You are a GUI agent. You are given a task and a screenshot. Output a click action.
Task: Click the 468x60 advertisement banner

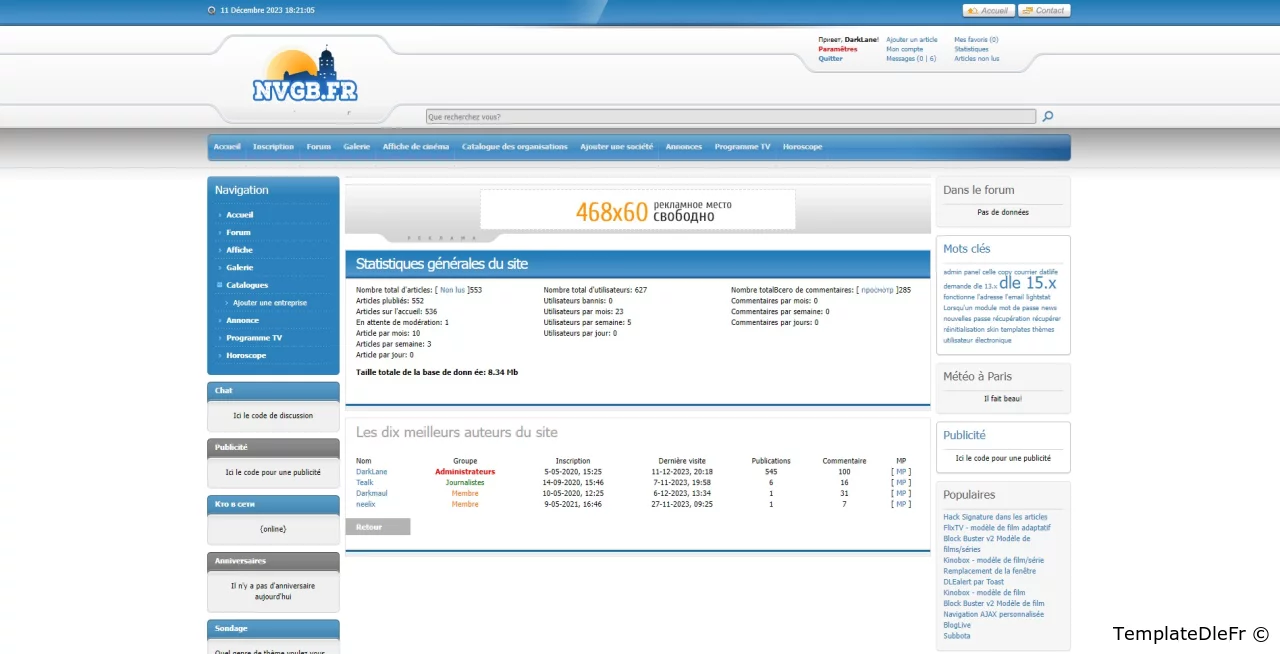coord(638,210)
